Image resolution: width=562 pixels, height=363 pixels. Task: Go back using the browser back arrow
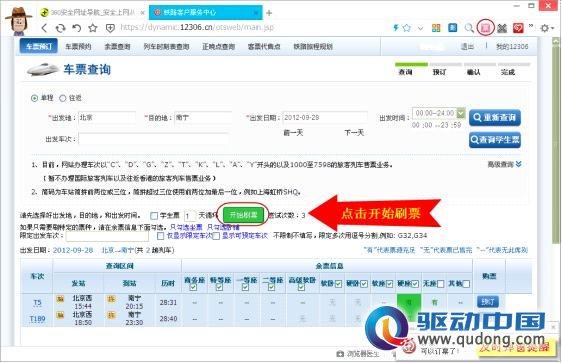(44, 28)
